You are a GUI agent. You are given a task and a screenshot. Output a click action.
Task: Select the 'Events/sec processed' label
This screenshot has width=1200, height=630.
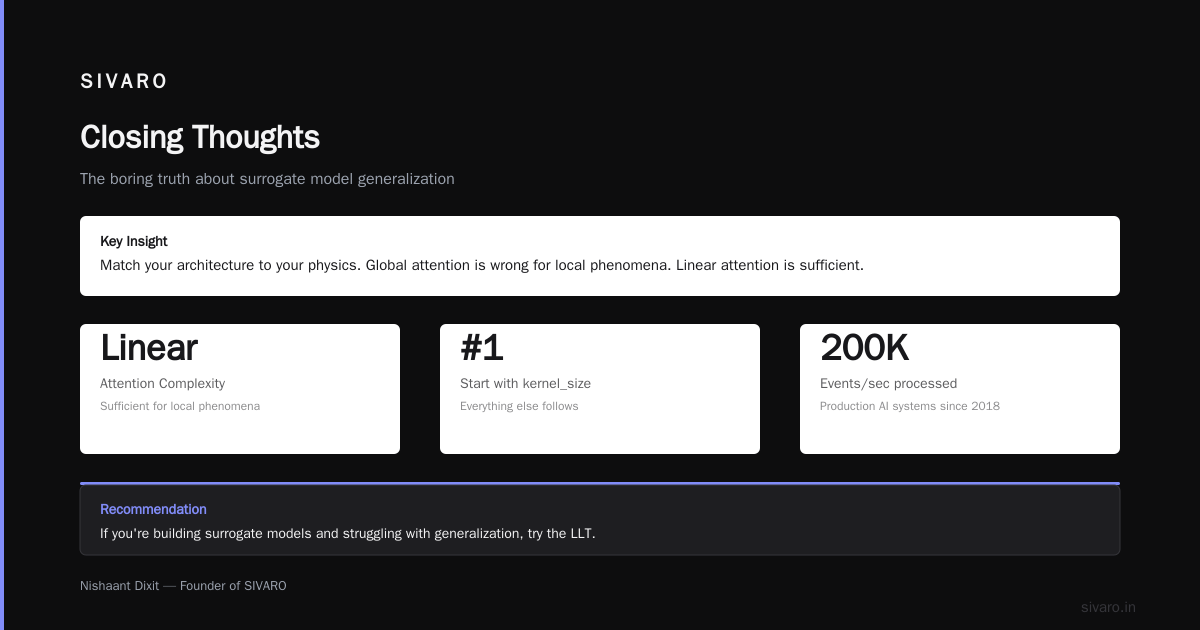(888, 383)
